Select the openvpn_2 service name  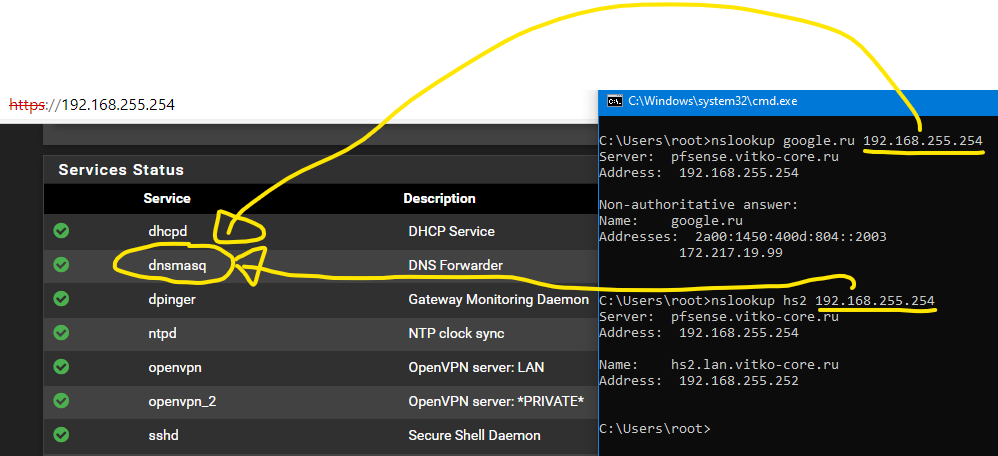coord(182,402)
